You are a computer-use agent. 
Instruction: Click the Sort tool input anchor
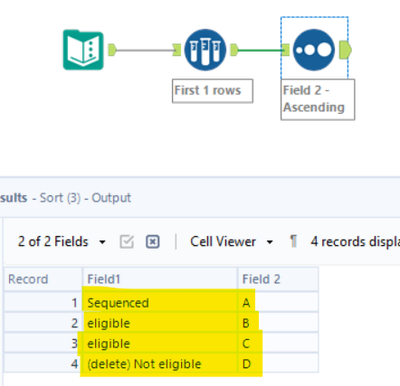pyautogui.click(x=285, y=50)
